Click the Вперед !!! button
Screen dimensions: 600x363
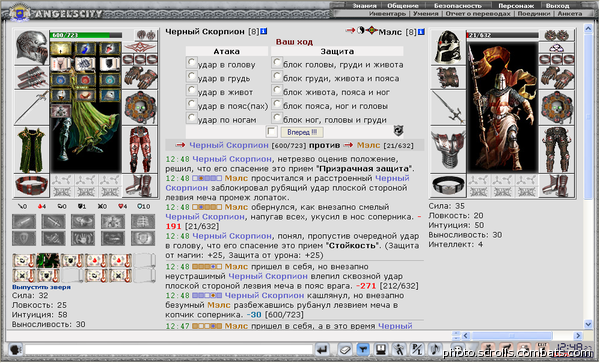tap(302, 132)
